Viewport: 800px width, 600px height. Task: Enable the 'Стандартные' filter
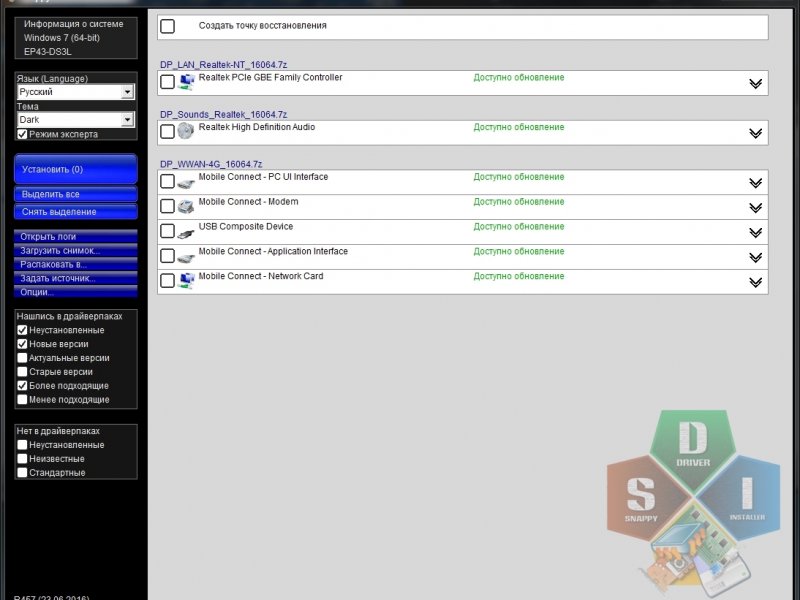pos(22,472)
